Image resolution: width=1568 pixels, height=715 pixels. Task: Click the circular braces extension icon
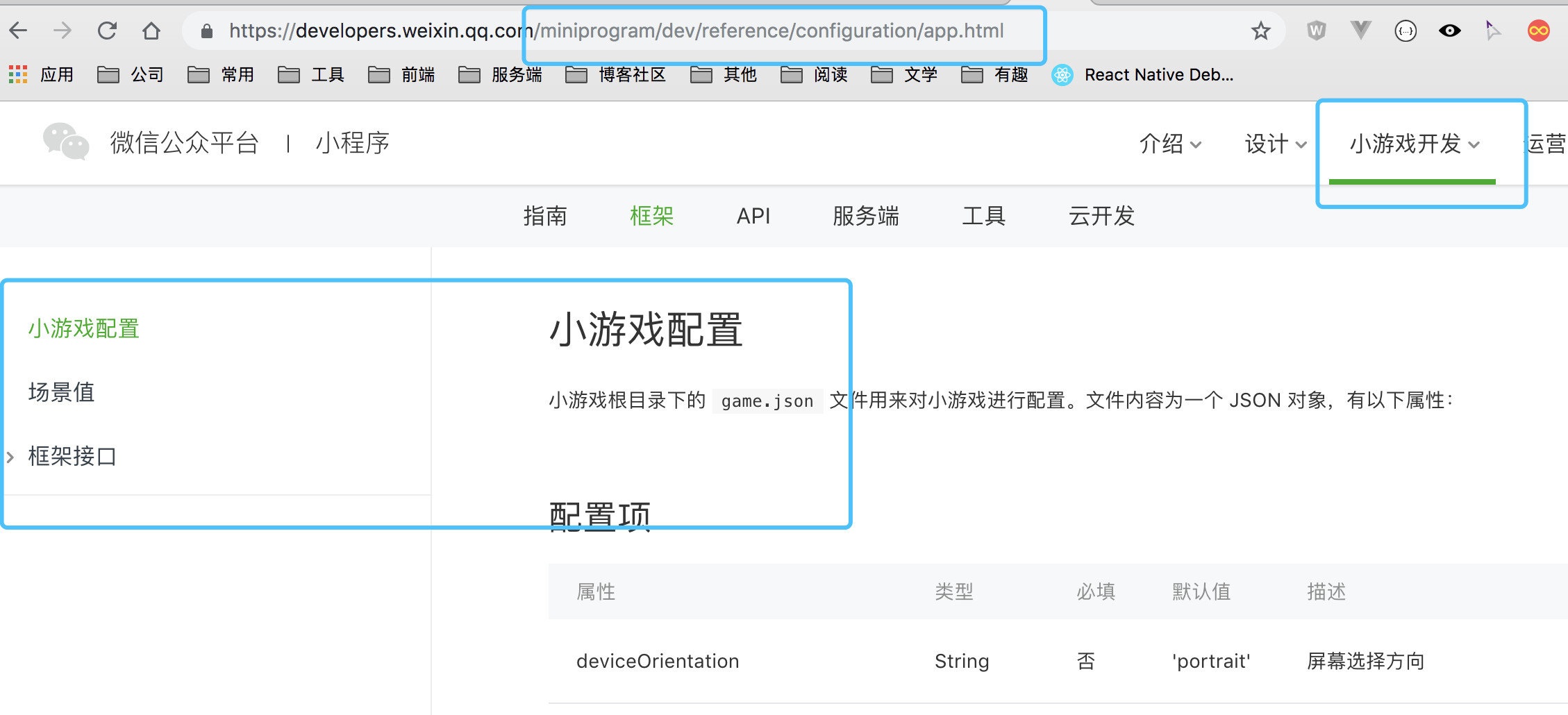point(1406,31)
